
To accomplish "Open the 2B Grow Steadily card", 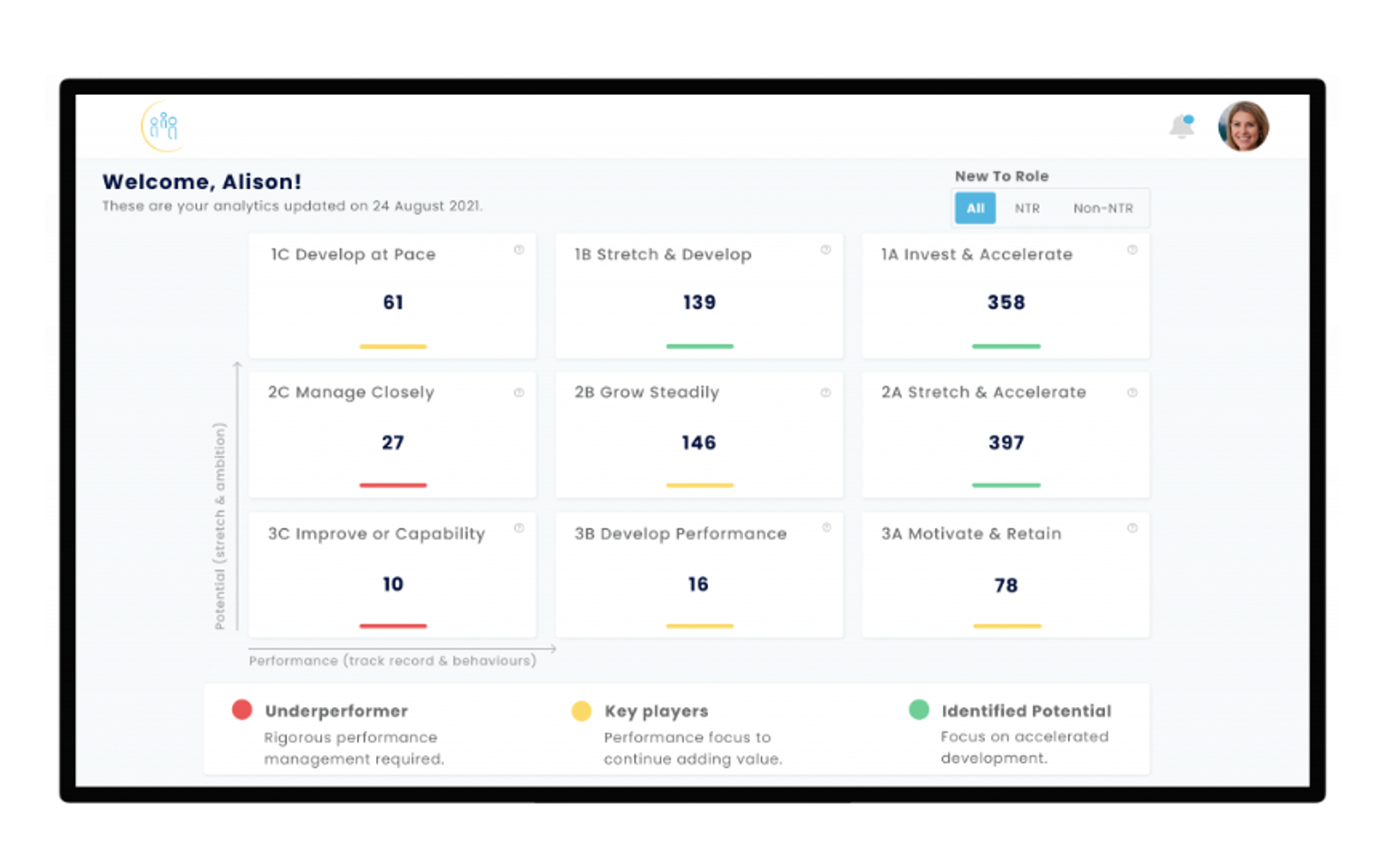I will coord(699,435).
